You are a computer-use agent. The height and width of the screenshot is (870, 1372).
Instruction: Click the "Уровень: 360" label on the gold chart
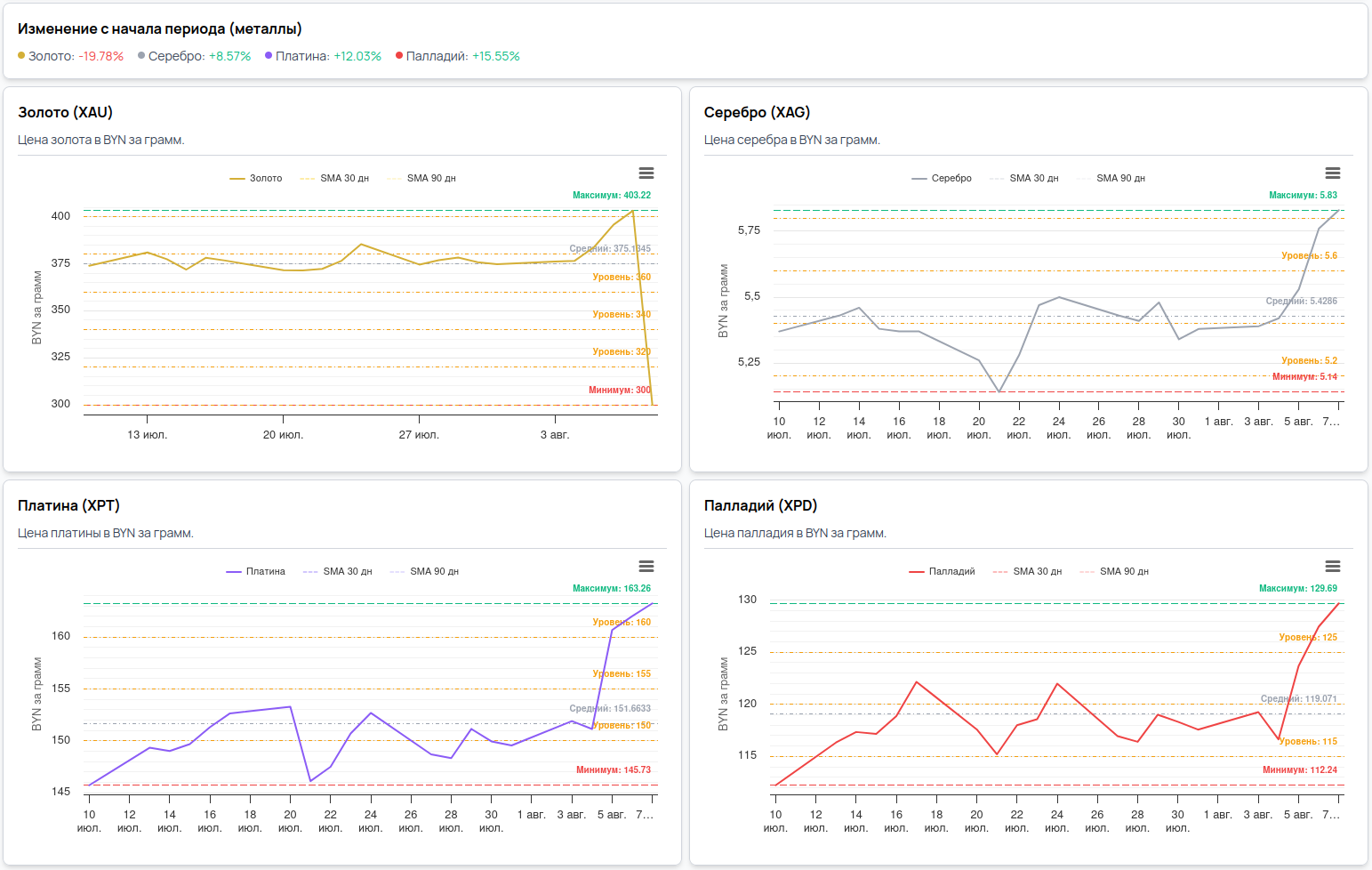click(622, 277)
